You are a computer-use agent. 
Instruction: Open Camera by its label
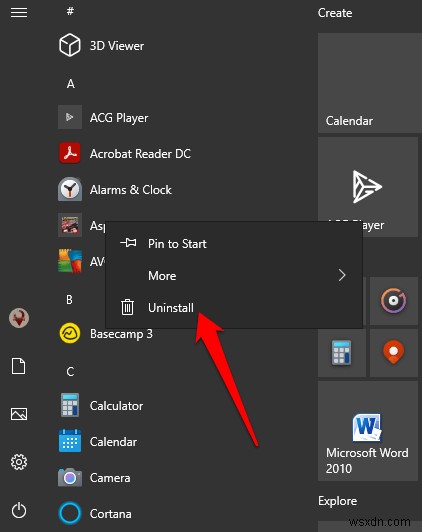pyautogui.click(x=110, y=478)
